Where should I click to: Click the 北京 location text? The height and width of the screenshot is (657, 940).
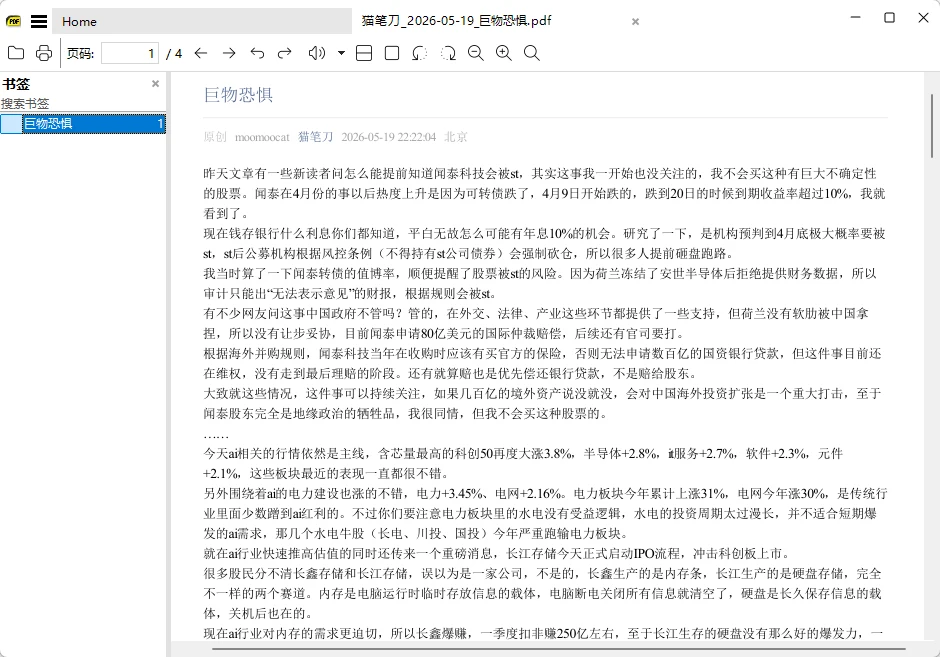[x=456, y=137]
